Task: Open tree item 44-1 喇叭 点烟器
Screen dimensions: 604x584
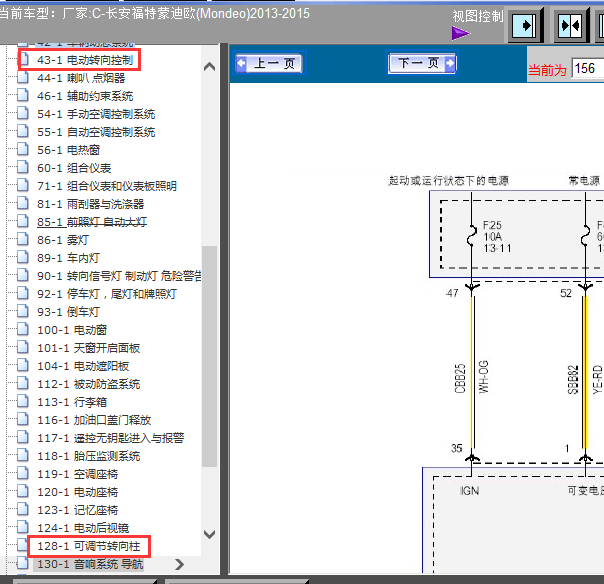Action: (x=81, y=78)
